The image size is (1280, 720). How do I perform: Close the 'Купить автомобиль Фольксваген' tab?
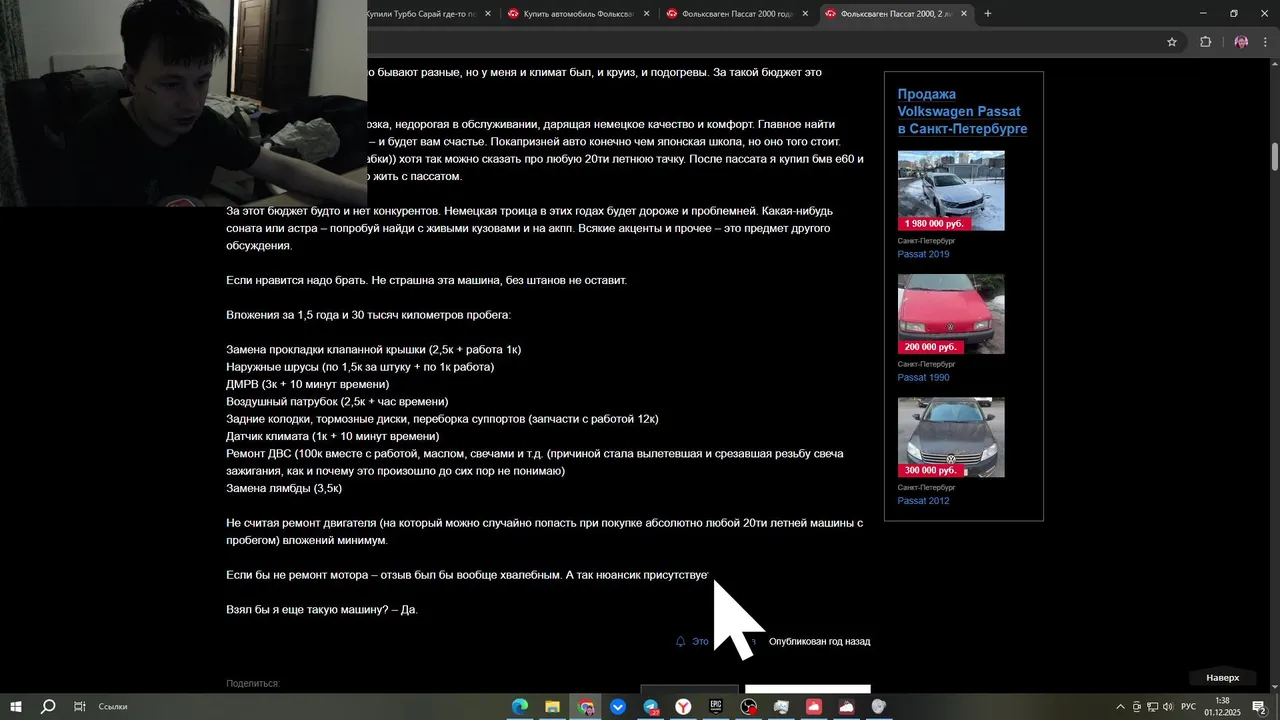[x=646, y=14]
